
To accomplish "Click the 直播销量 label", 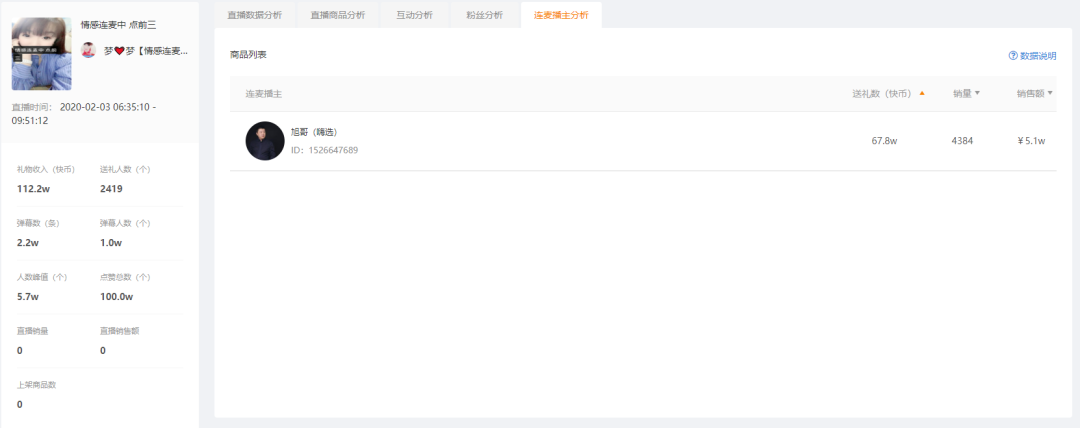I will [x=32, y=331].
